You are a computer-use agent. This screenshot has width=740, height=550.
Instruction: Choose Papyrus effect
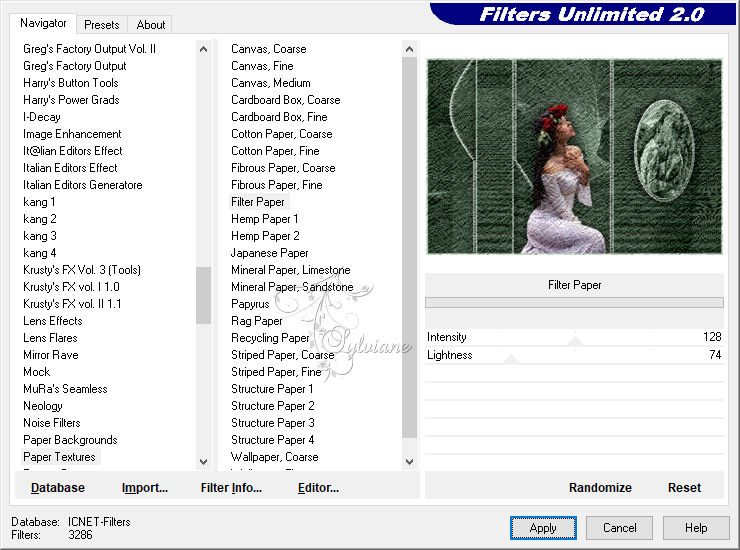250,304
